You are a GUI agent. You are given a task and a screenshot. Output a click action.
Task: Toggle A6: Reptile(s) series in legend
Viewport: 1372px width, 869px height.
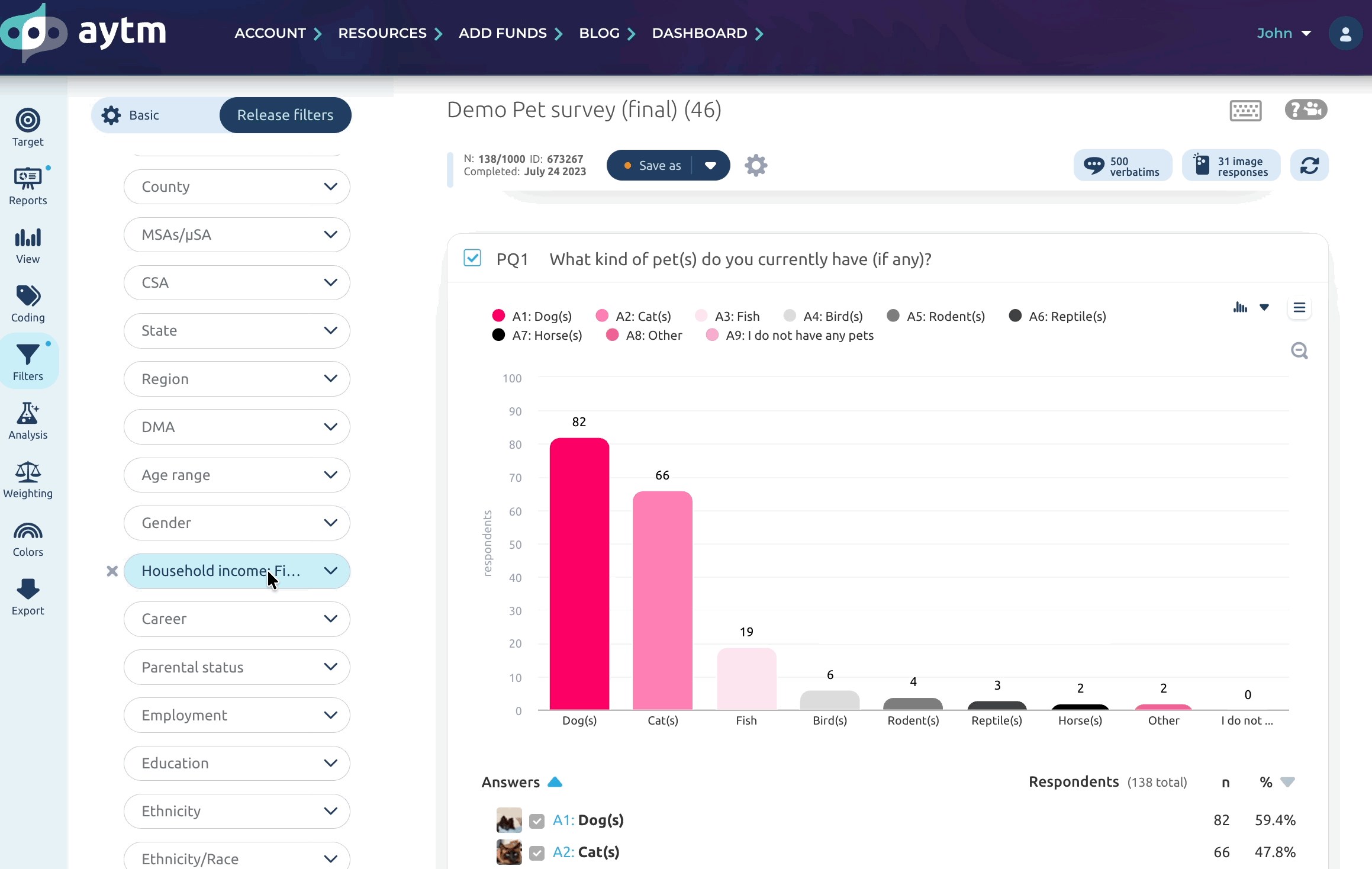coord(1057,316)
